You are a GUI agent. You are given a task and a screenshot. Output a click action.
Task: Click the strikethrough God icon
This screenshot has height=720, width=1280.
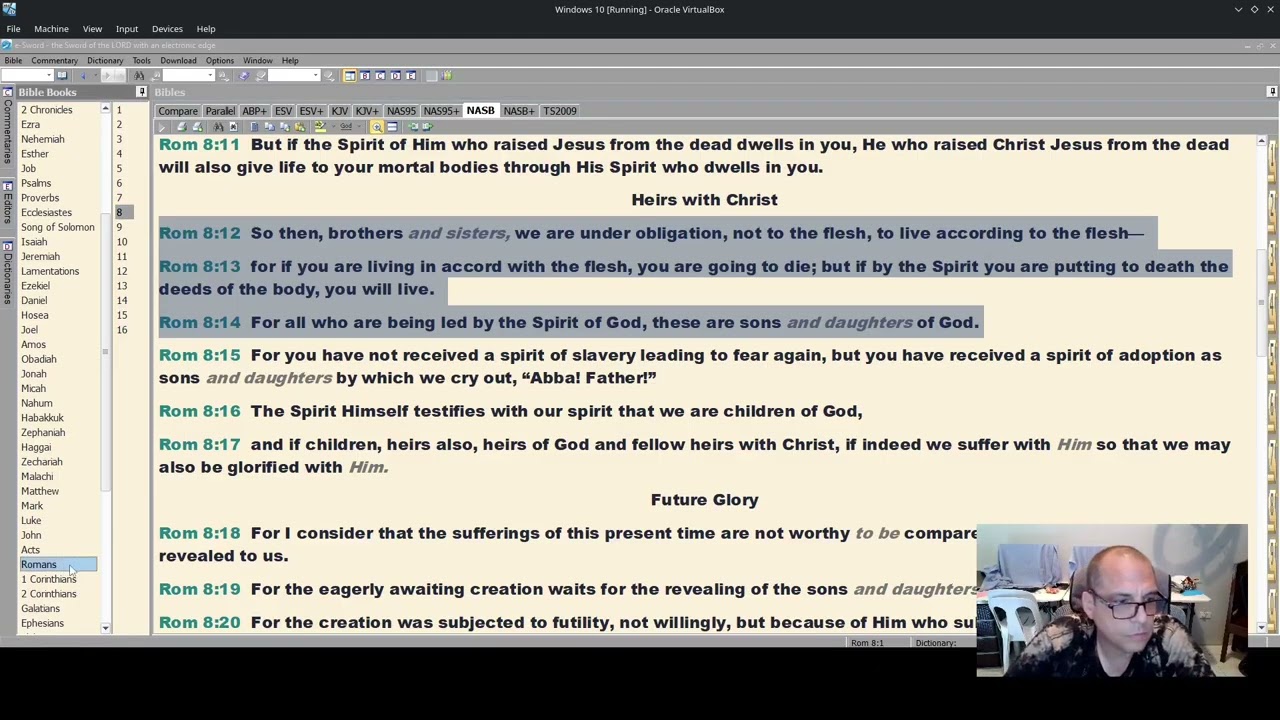tap(346, 127)
